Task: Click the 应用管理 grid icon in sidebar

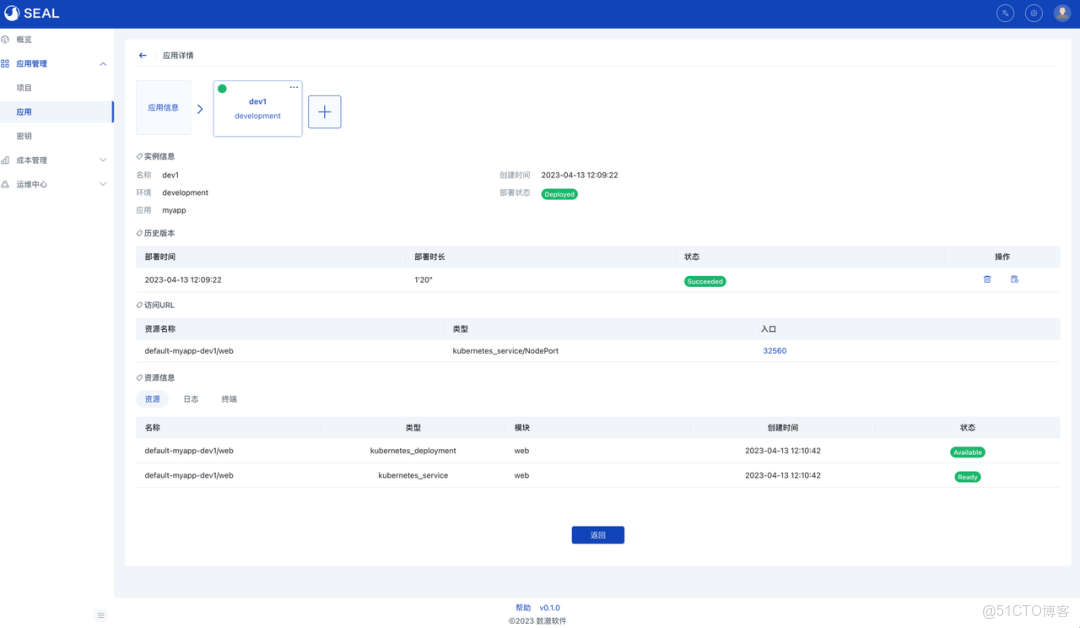Action: (x=10, y=63)
